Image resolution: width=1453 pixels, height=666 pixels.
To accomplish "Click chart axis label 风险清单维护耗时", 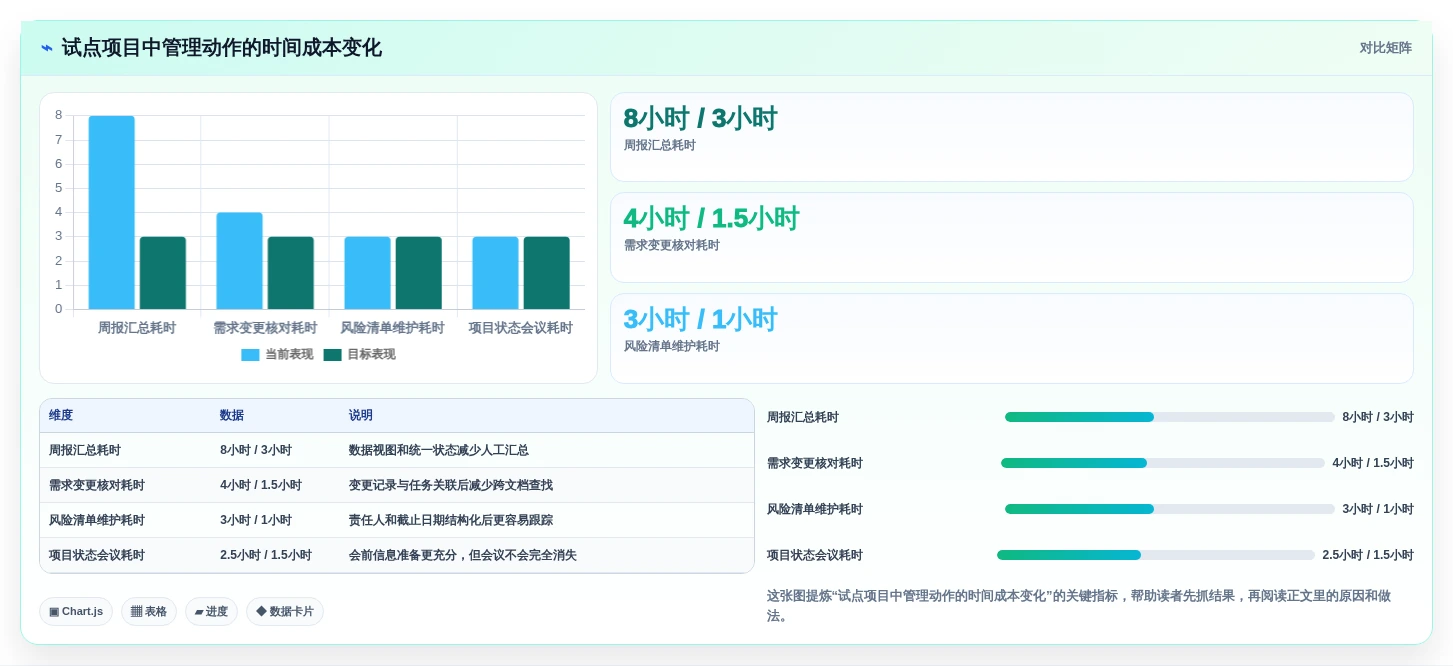I will (392, 328).
